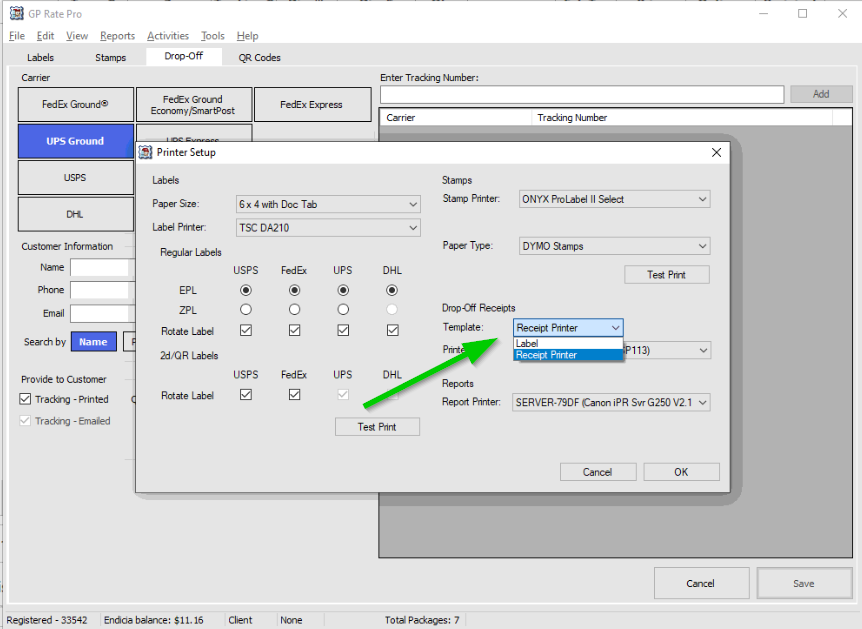Image resolution: width=862 pixels, height=629 pixels.
Task: Click the GP Rate Pro app icon in title bar
Action: pyautogui.click(x=16, y=13)
